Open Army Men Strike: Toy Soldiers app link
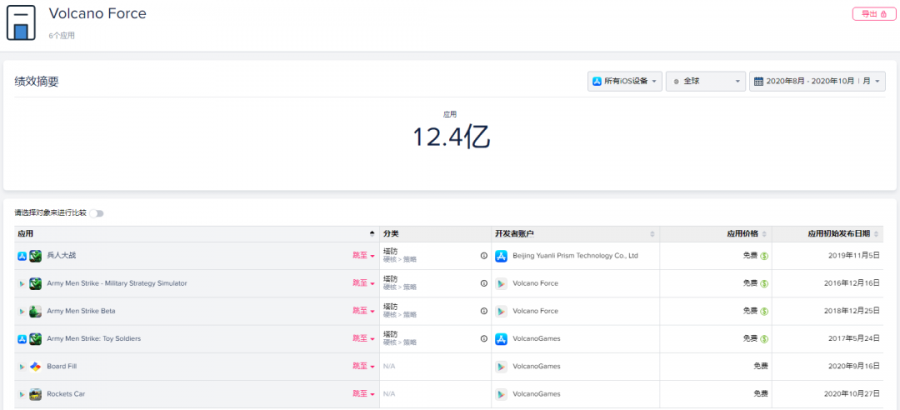The width and height of the screenshot is (900, 410). point(94,339)
